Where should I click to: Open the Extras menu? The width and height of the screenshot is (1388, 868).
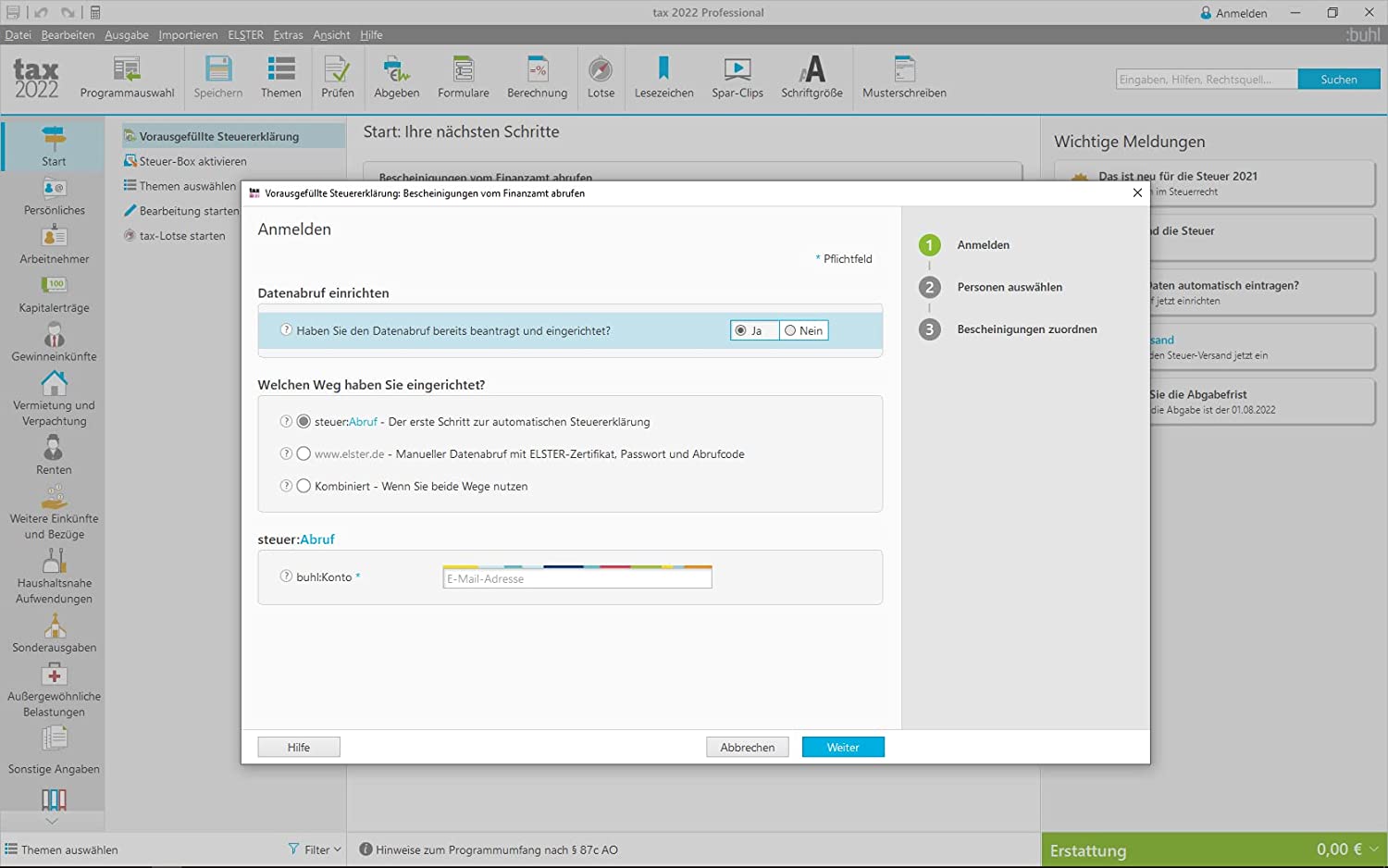pyautogui.click(x=288, y=35)
